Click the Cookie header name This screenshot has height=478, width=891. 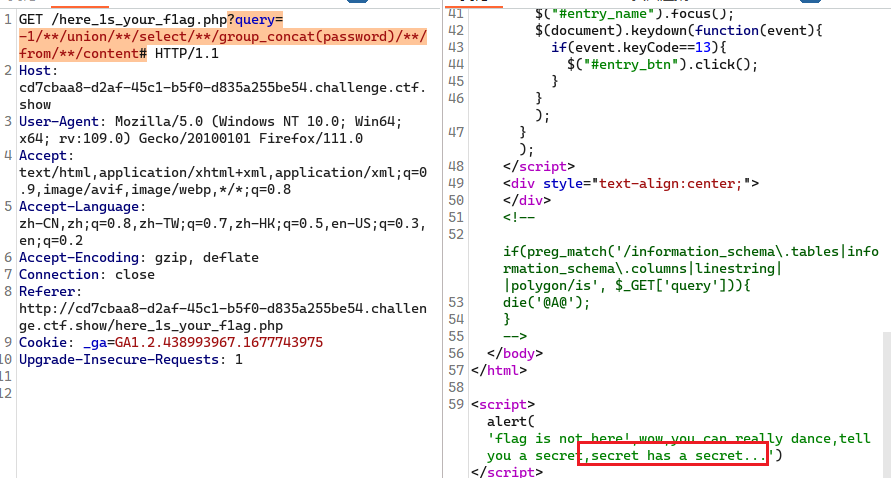43,343
